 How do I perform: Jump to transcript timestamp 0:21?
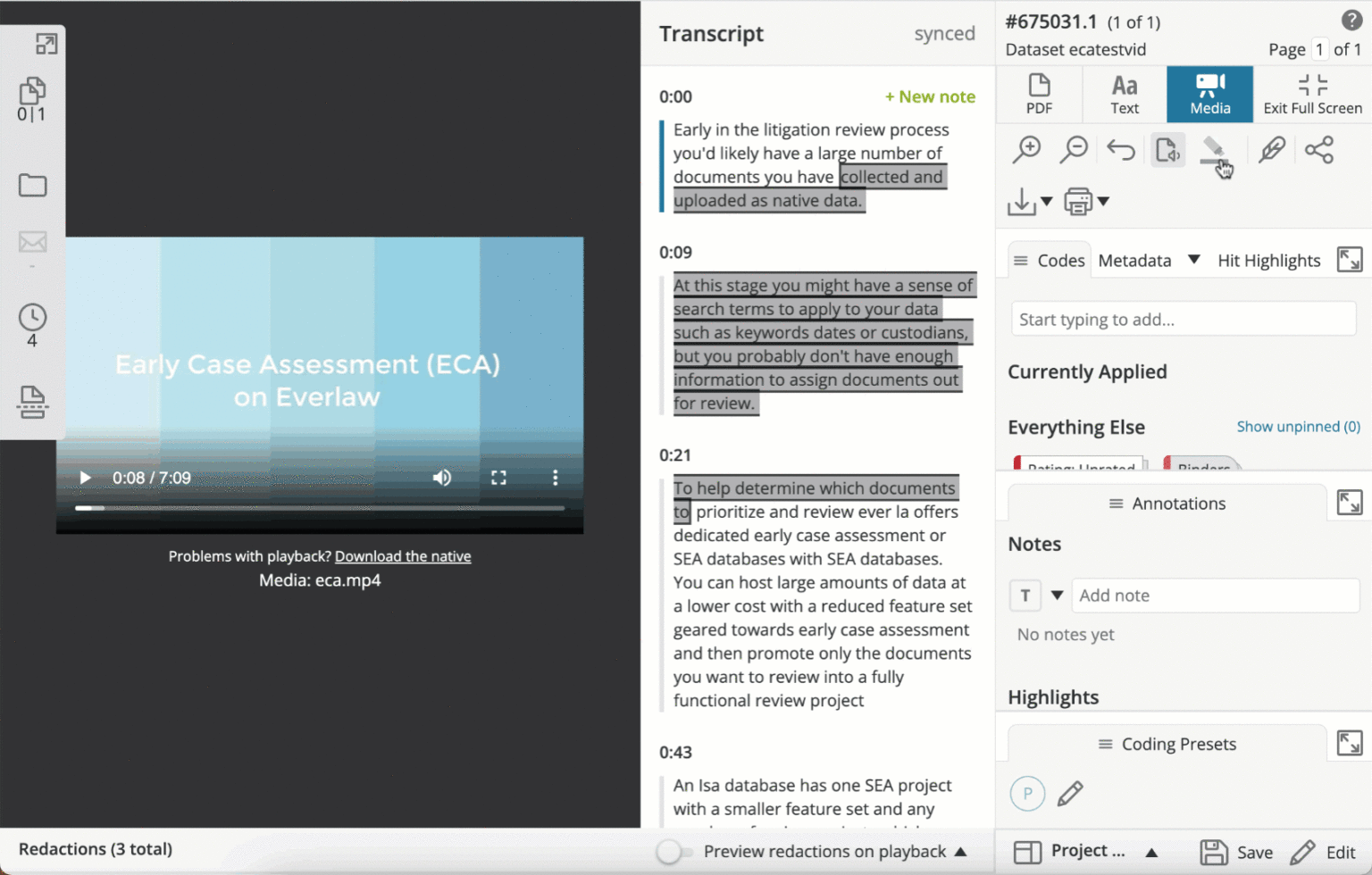[675, 455]
